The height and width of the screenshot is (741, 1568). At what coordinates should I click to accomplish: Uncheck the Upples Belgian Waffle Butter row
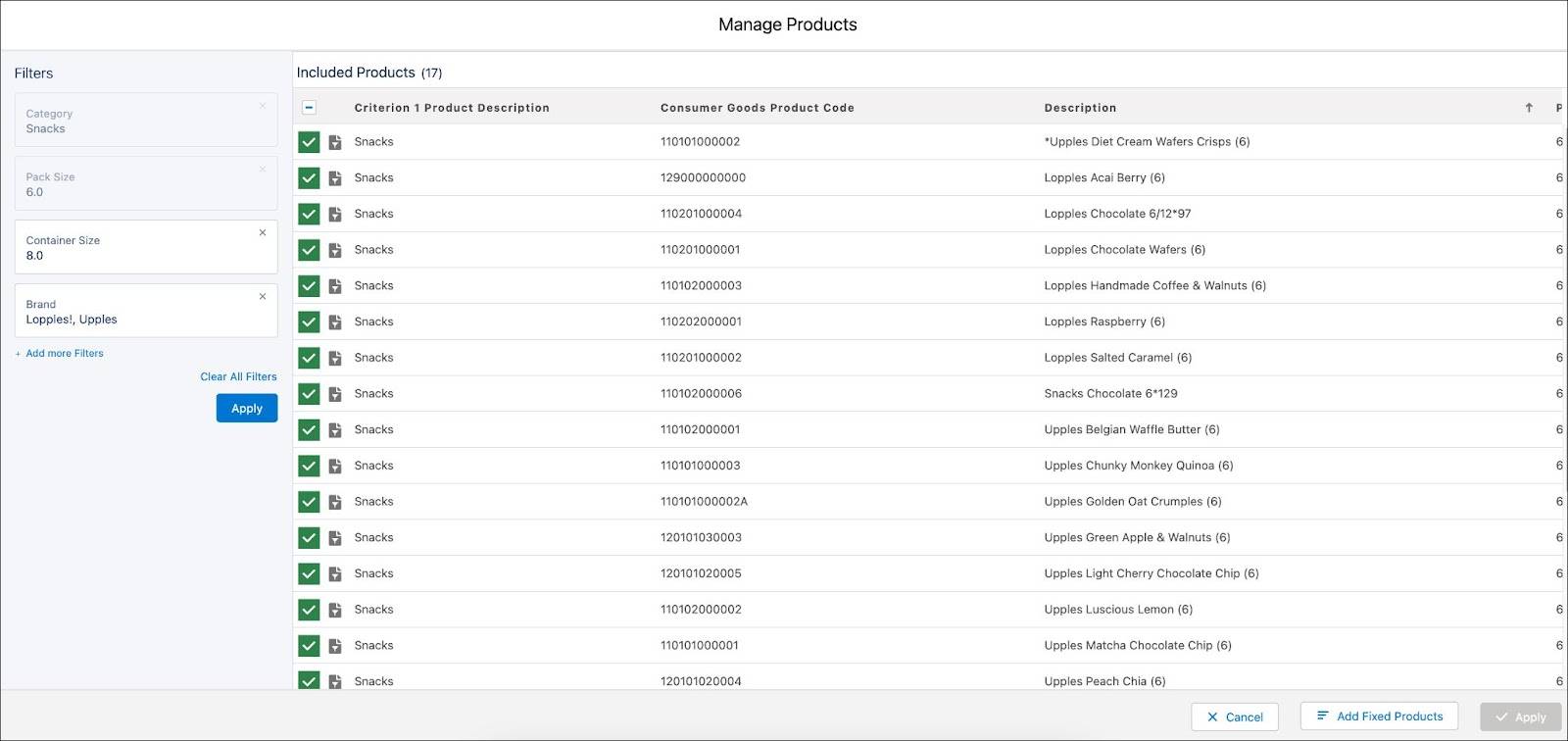[309, 429]
